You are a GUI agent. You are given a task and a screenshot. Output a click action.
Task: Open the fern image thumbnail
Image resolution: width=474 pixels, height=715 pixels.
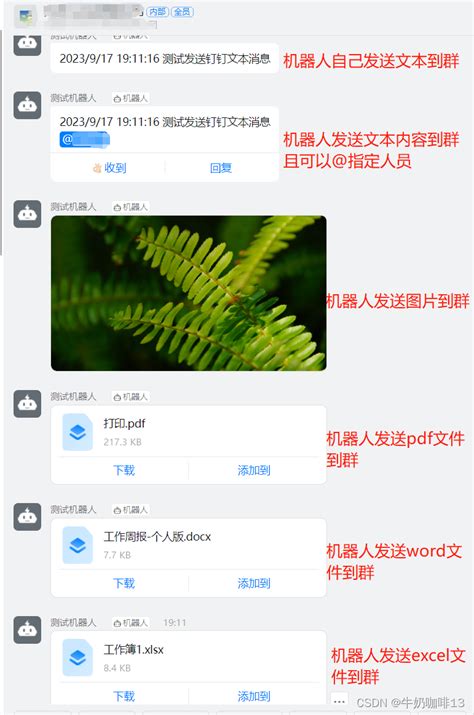pos(189,293)
